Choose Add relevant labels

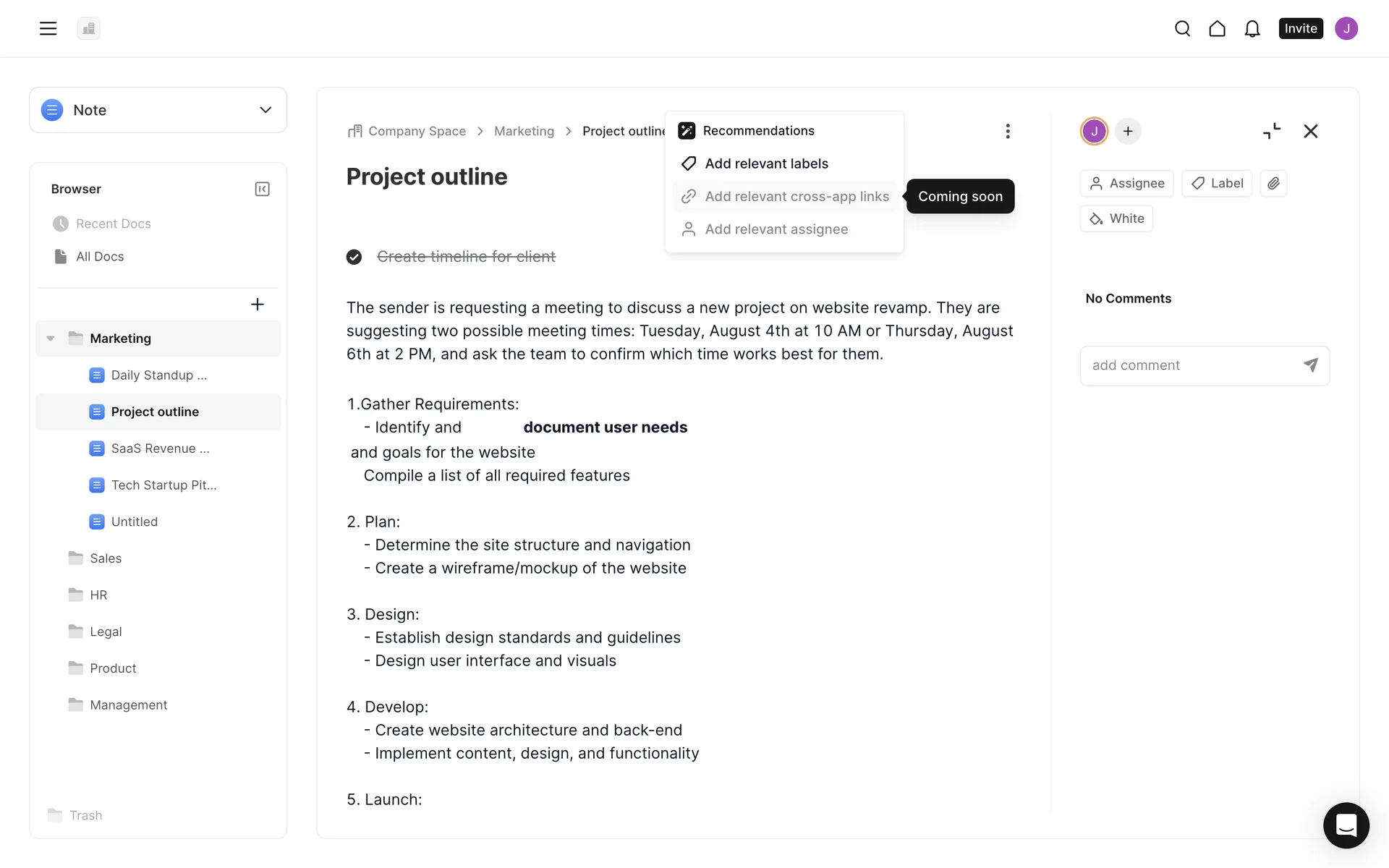tap(766, 163)
